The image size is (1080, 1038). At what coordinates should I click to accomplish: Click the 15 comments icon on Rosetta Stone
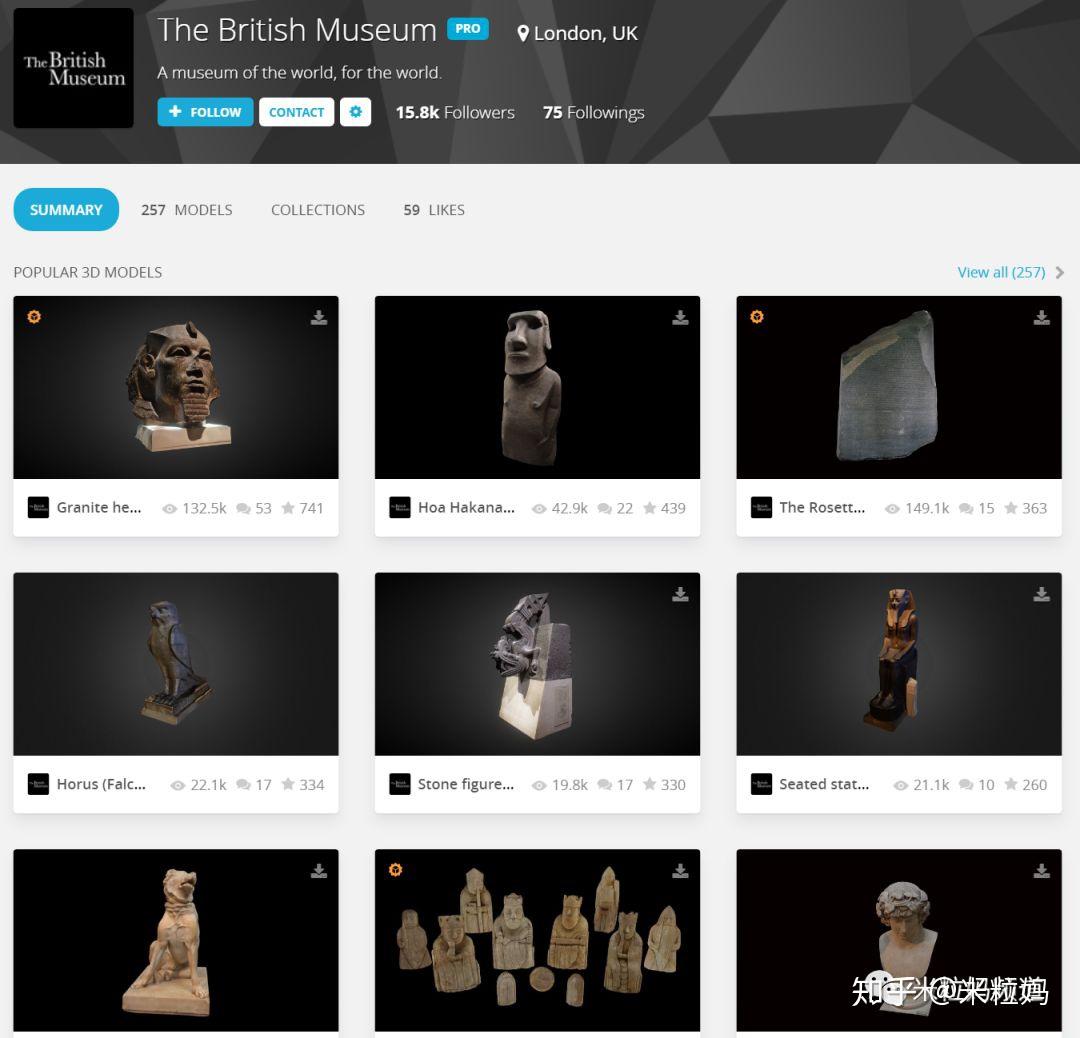click(x=966, y=508)
